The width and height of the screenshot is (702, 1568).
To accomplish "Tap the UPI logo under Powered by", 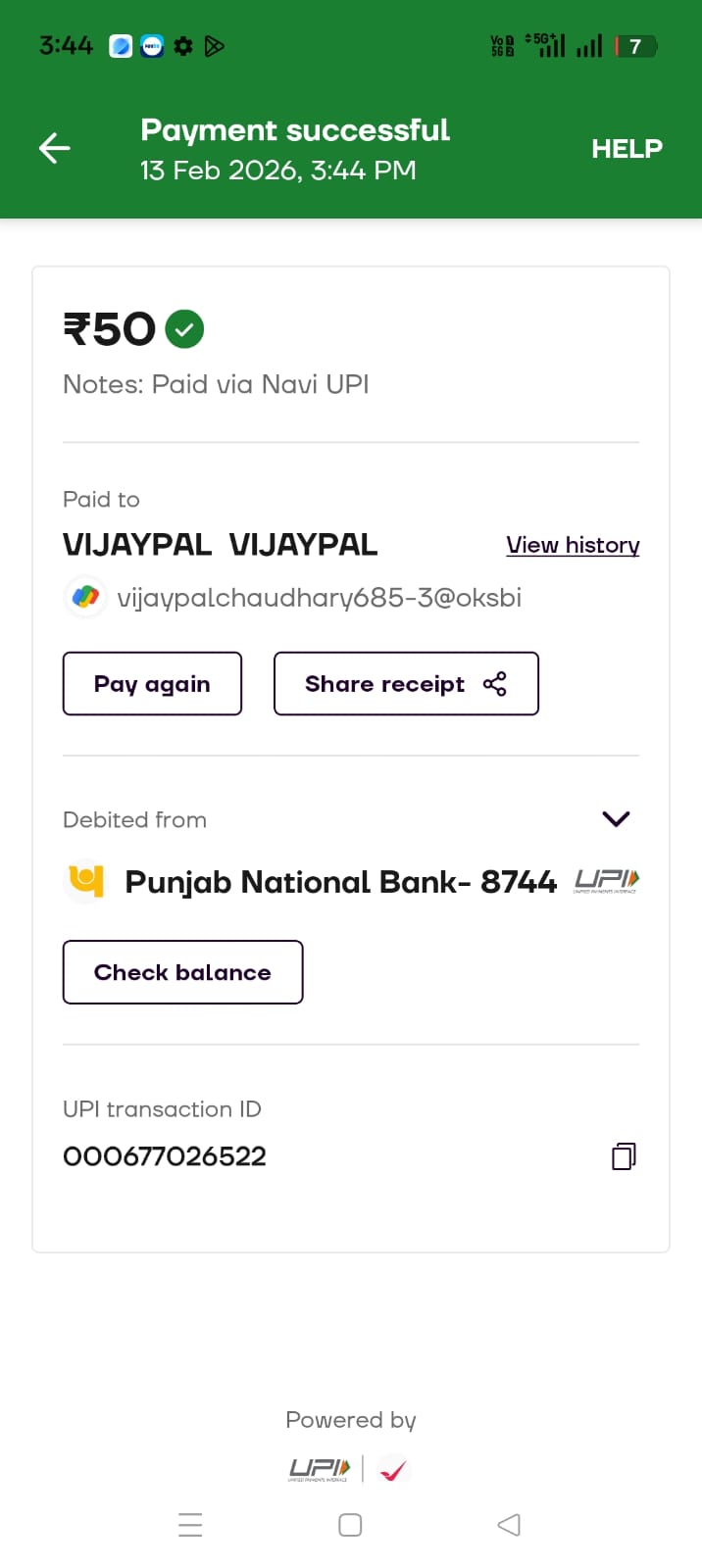I will point(320,1468).
